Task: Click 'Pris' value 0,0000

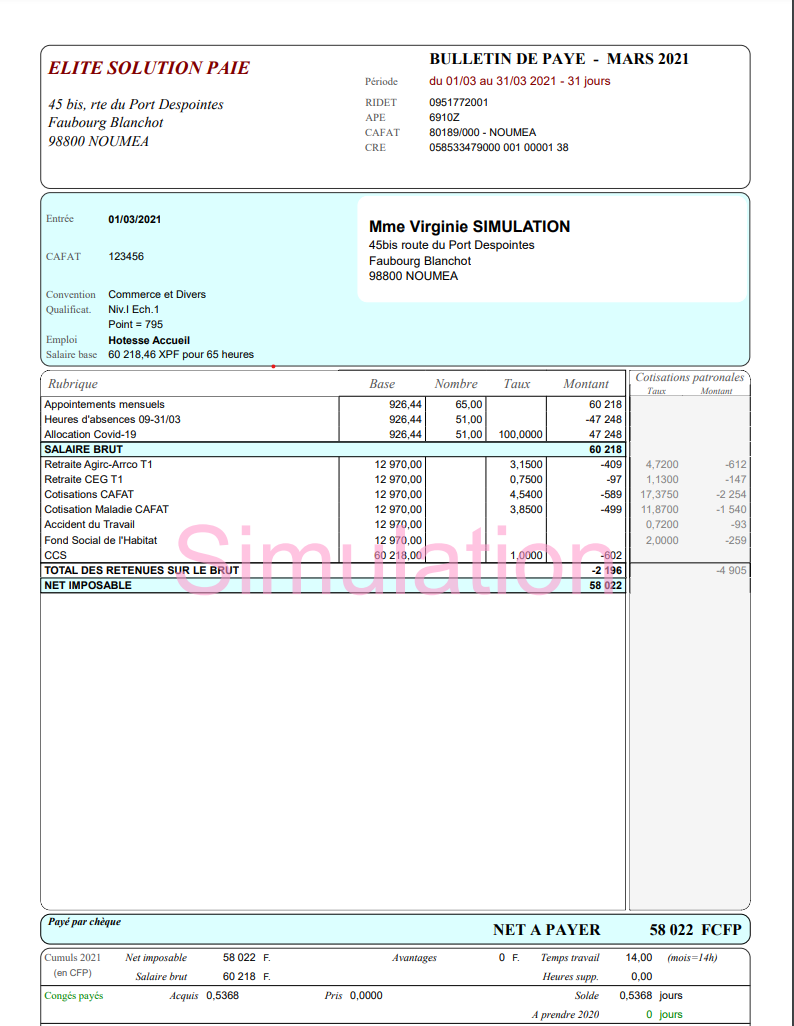Action: (366, 996)
